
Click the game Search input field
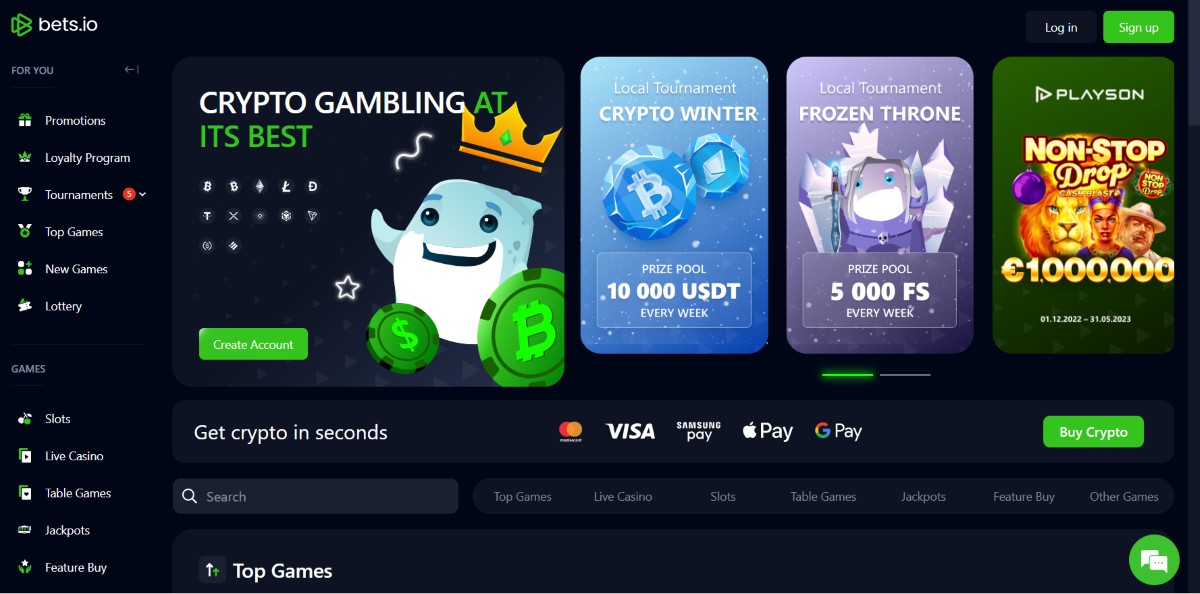coord(316,496)
